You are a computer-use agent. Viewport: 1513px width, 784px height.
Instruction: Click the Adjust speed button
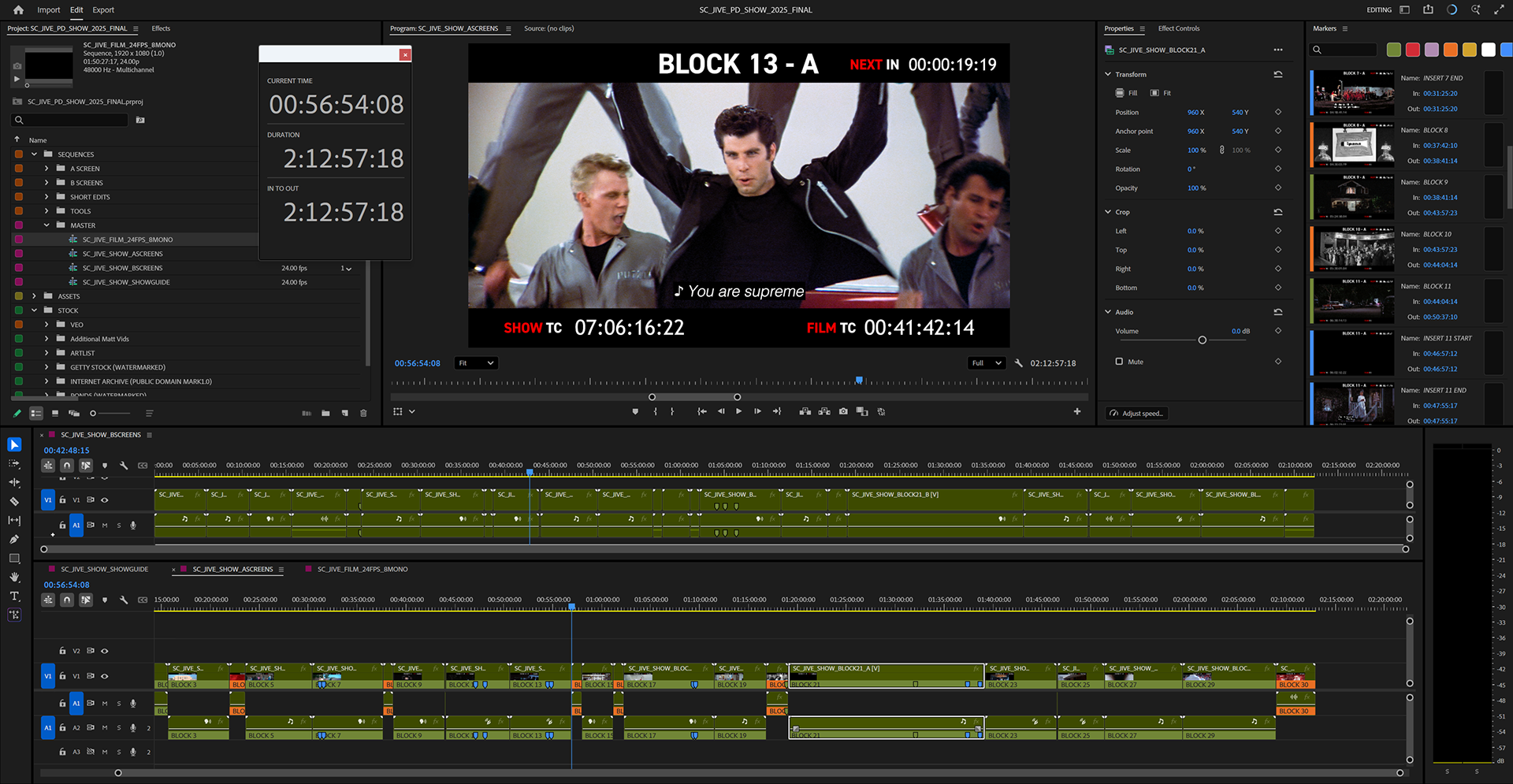[x=1137, y=414]
